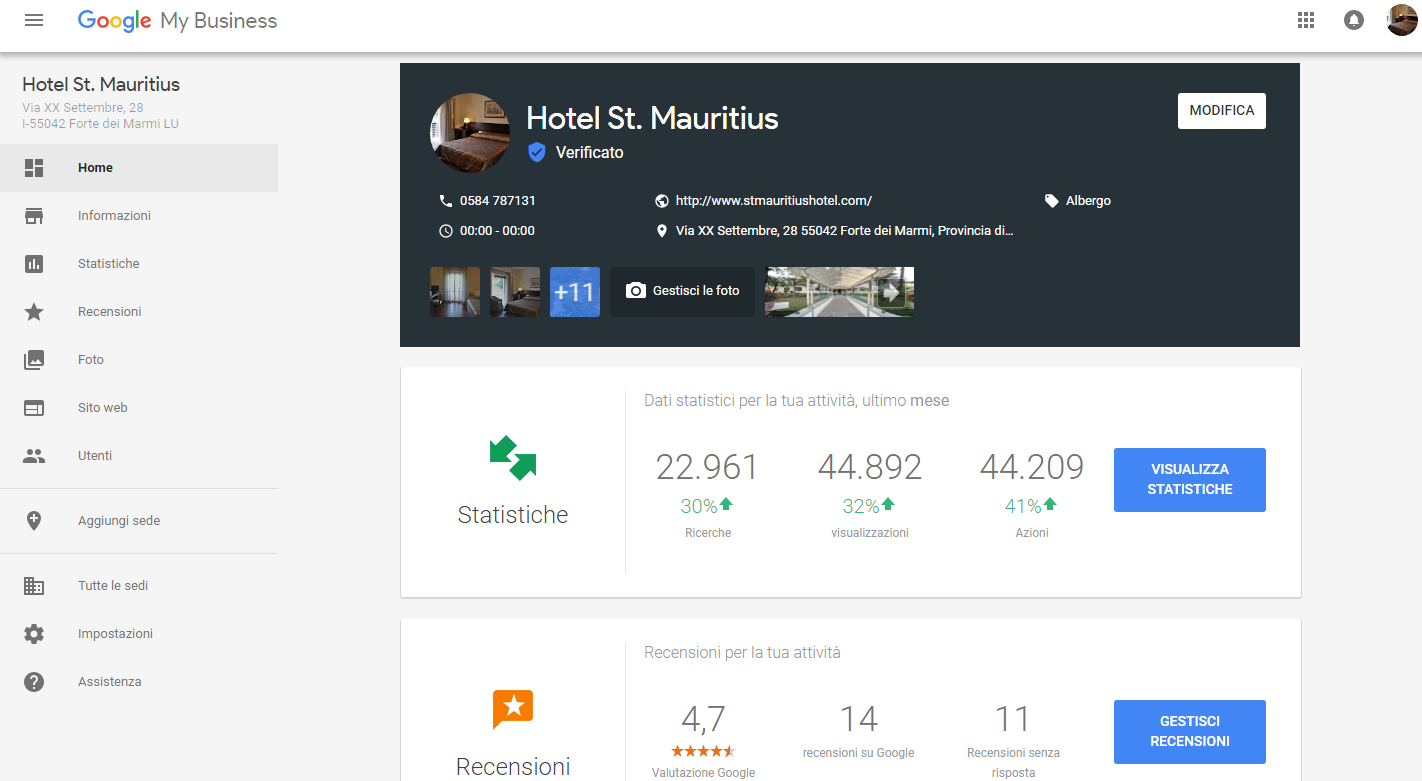Open the second hotel room photo thumbnail
Screen dimensions: 1422x781
click(515, 292)
